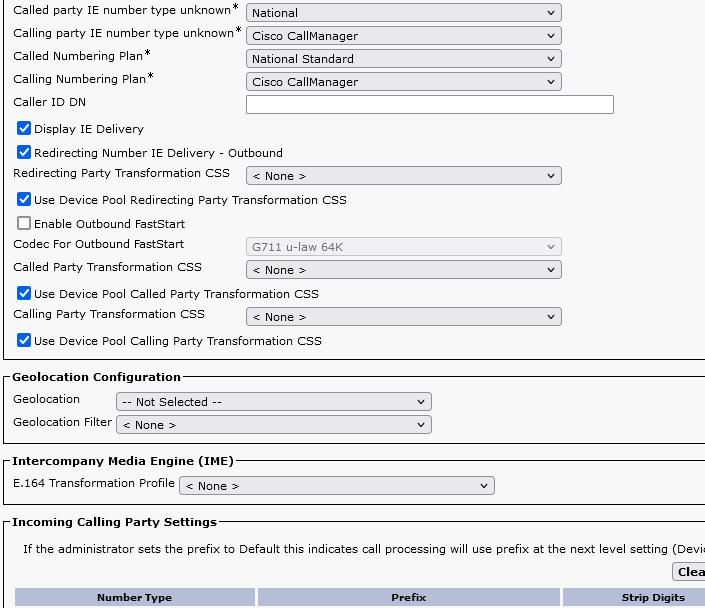The height and width of the screenshot is (608, 705).
Task: Click the Clear prefix settings button
Action: click(689, 572)
